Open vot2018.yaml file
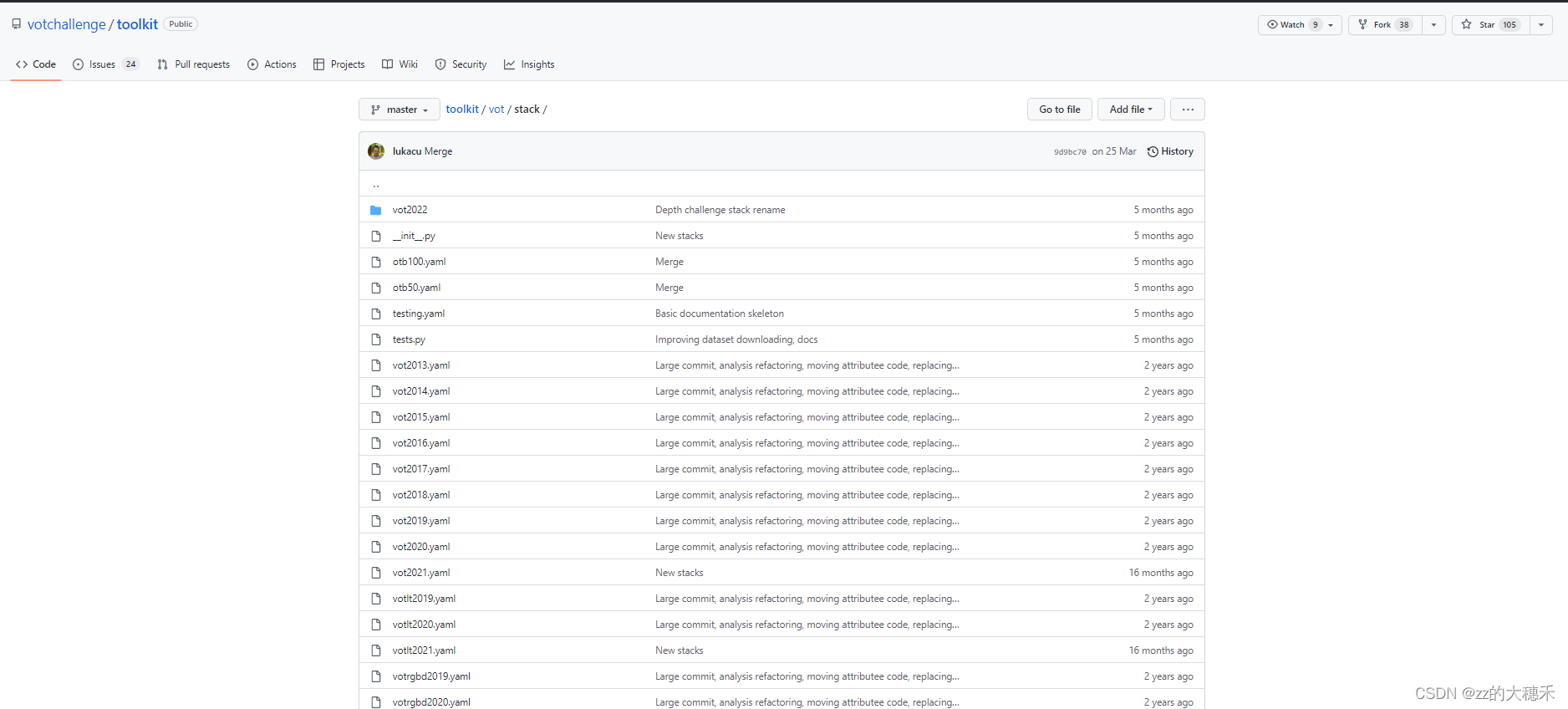Screen dimensions: 1568x709 [421, 495]
